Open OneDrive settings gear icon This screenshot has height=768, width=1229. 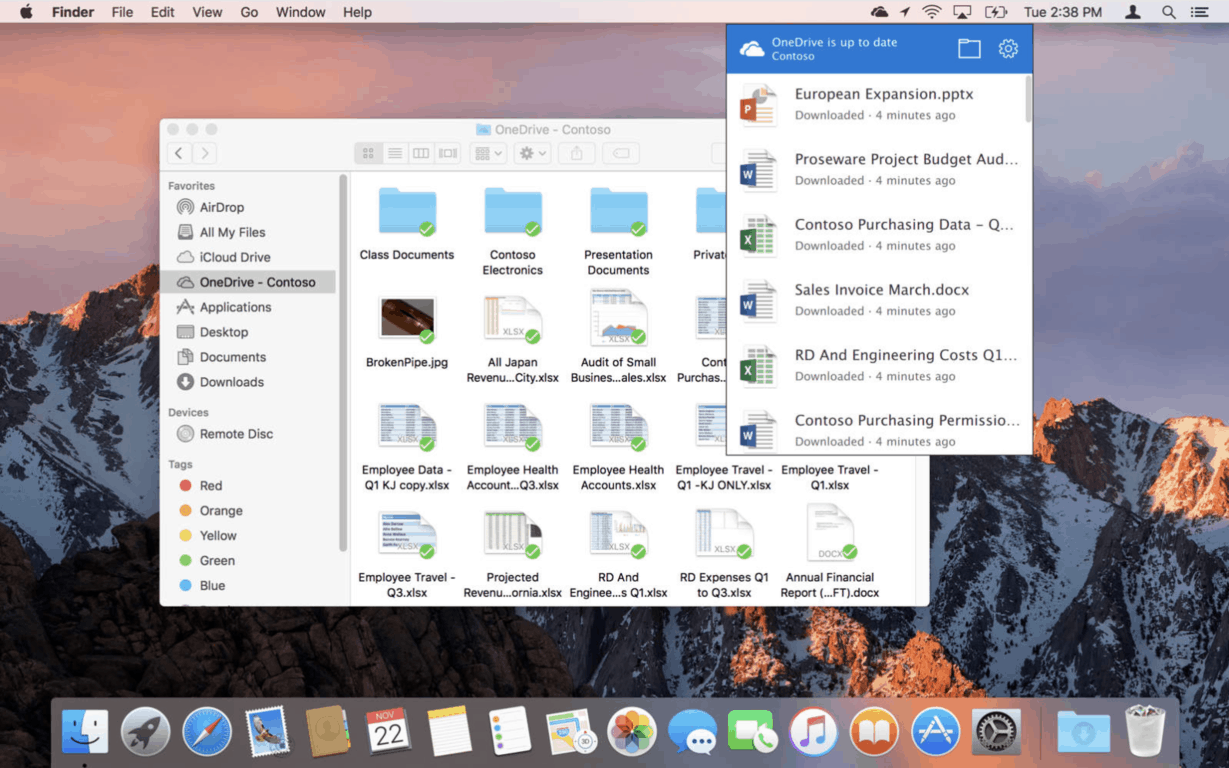coord(1008,49)
